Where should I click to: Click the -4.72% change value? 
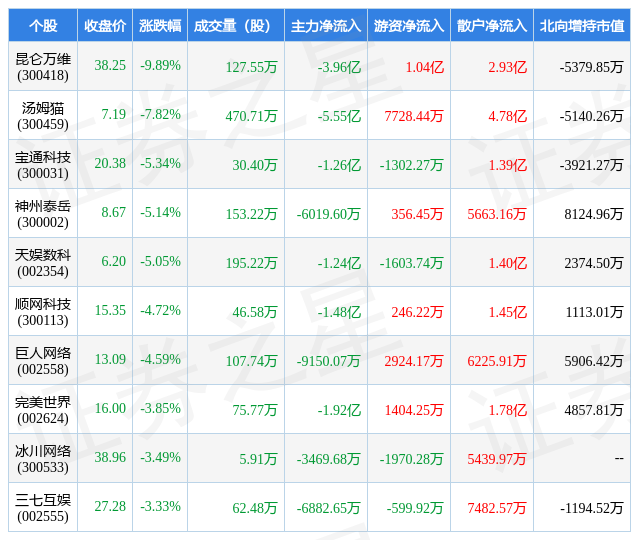[161, 310]
